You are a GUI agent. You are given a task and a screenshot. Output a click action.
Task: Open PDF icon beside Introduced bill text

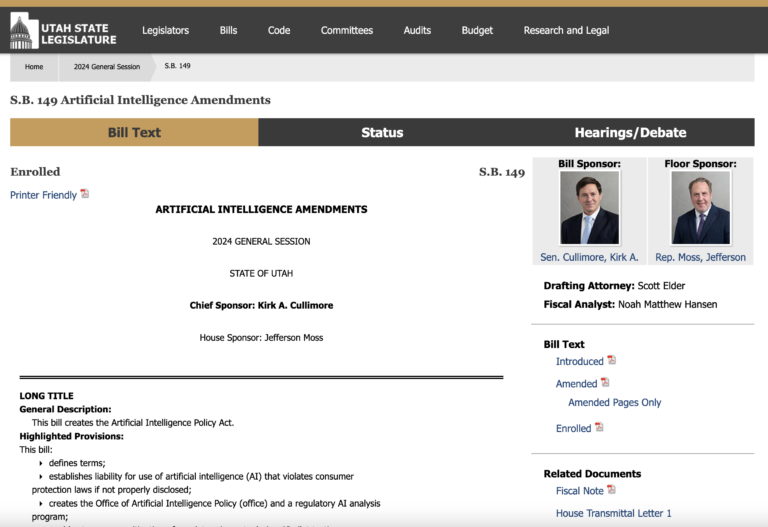(x=611, y=360)
